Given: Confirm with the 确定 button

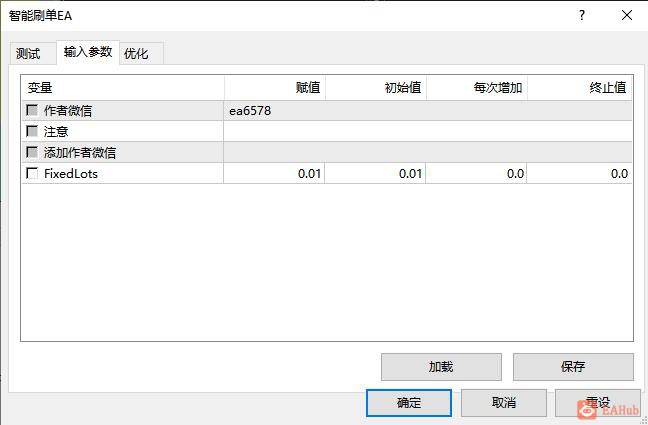Looking at the screenshot, I should tap(409, 403).
